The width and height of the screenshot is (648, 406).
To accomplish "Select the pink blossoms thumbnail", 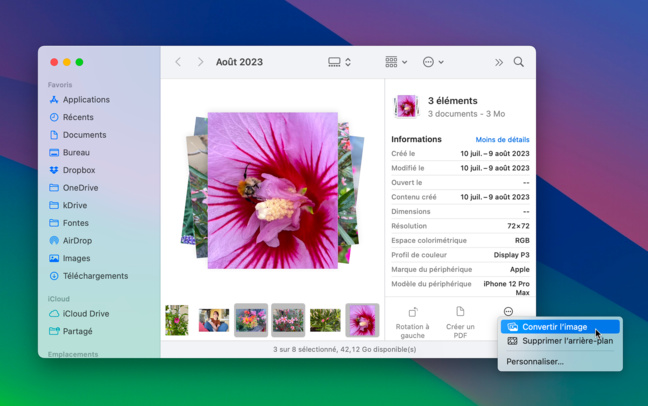I will 288,320.
